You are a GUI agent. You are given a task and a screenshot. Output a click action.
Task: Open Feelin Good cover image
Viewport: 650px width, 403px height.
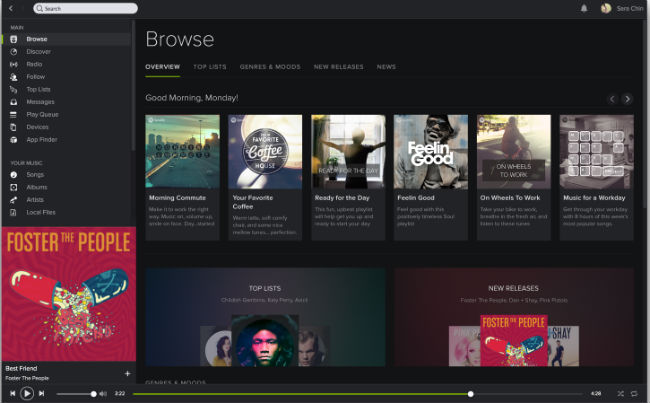pyautogui.click(x=431, y=152)
